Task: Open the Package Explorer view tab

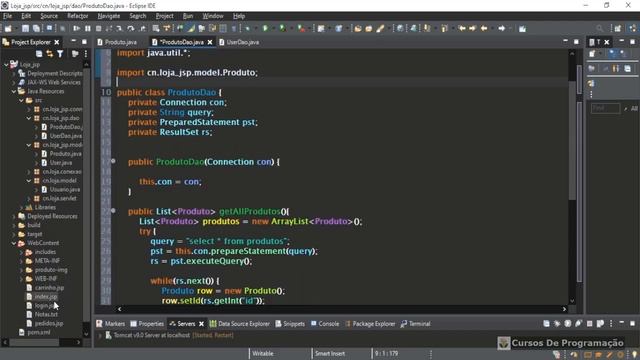Action: point(370,324)
